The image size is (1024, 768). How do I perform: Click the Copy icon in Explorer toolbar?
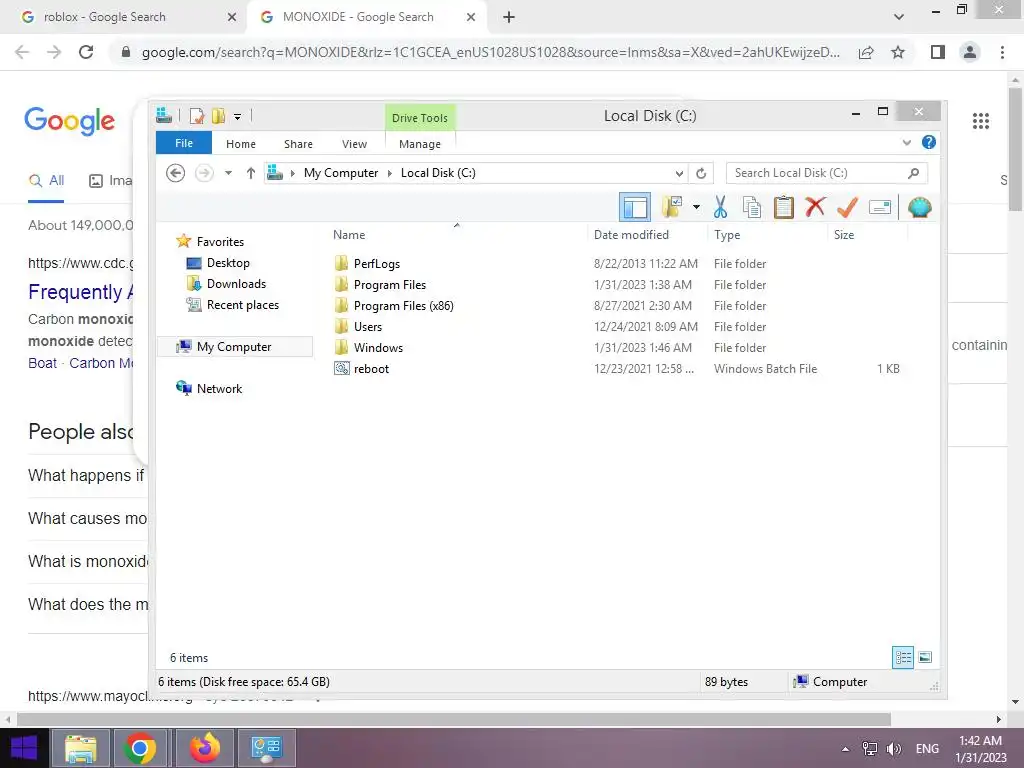click(752, 208)
